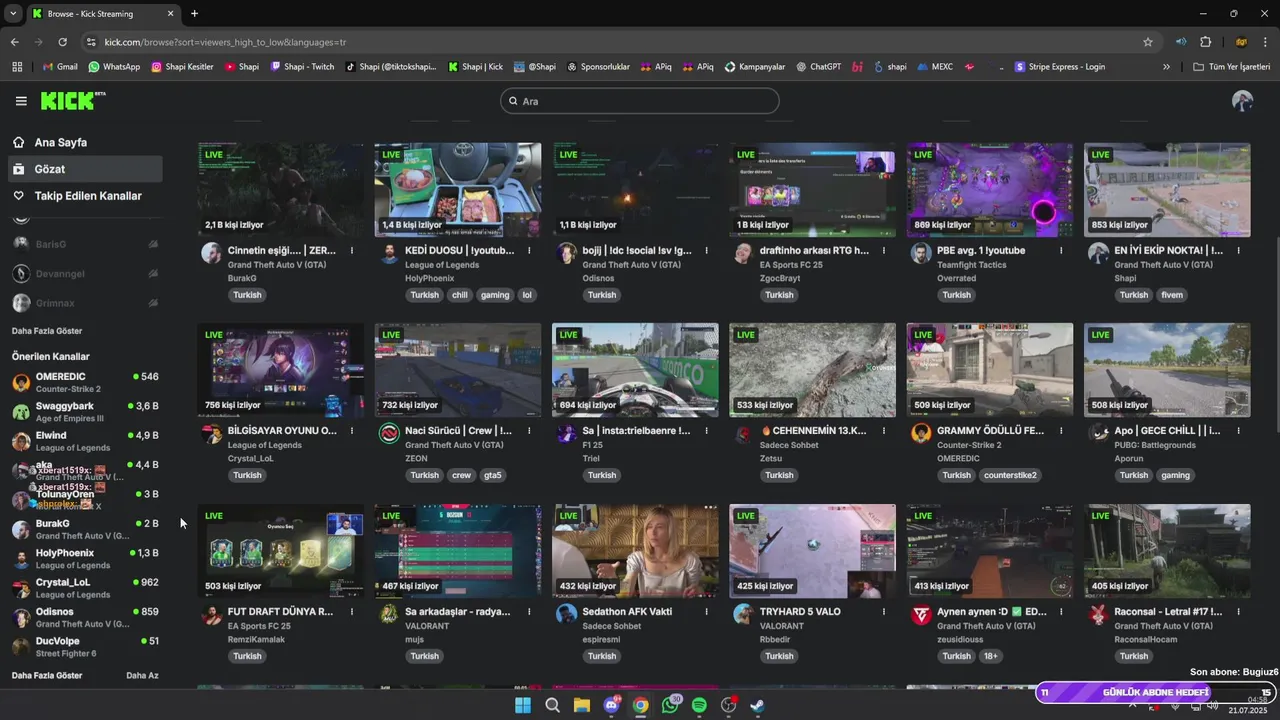Image resolution: width=1280 pixels, height=720 pixels.
Task: Open PUBG: Battlegrounds category link under Apo
Action: pos(1155,445)
